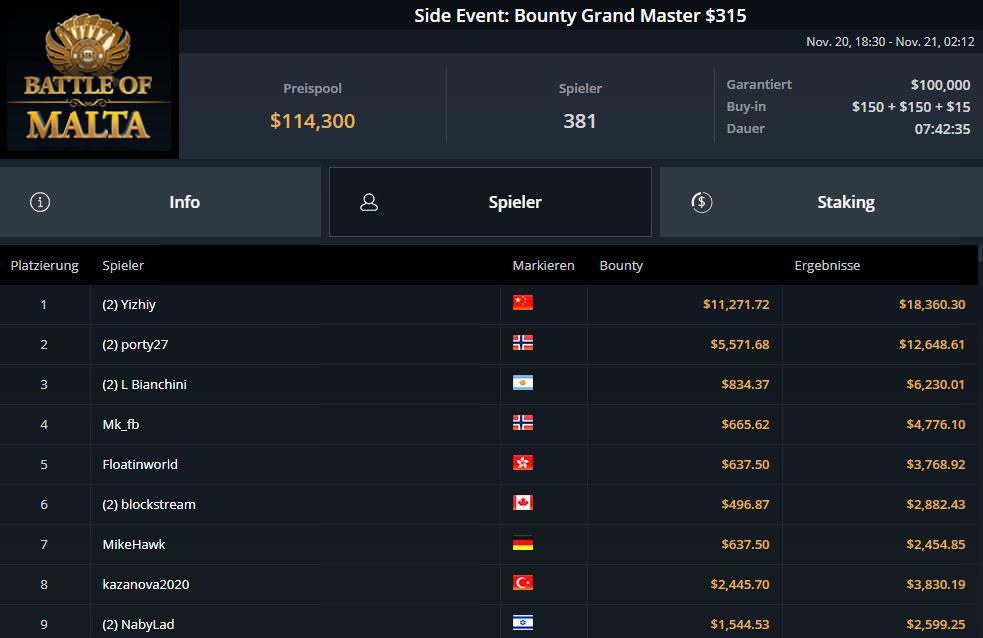Click the Israel flag beside NabyLad
Image resolution: width=983 pixels, height=638 pixels.
(x=522, y=623)
